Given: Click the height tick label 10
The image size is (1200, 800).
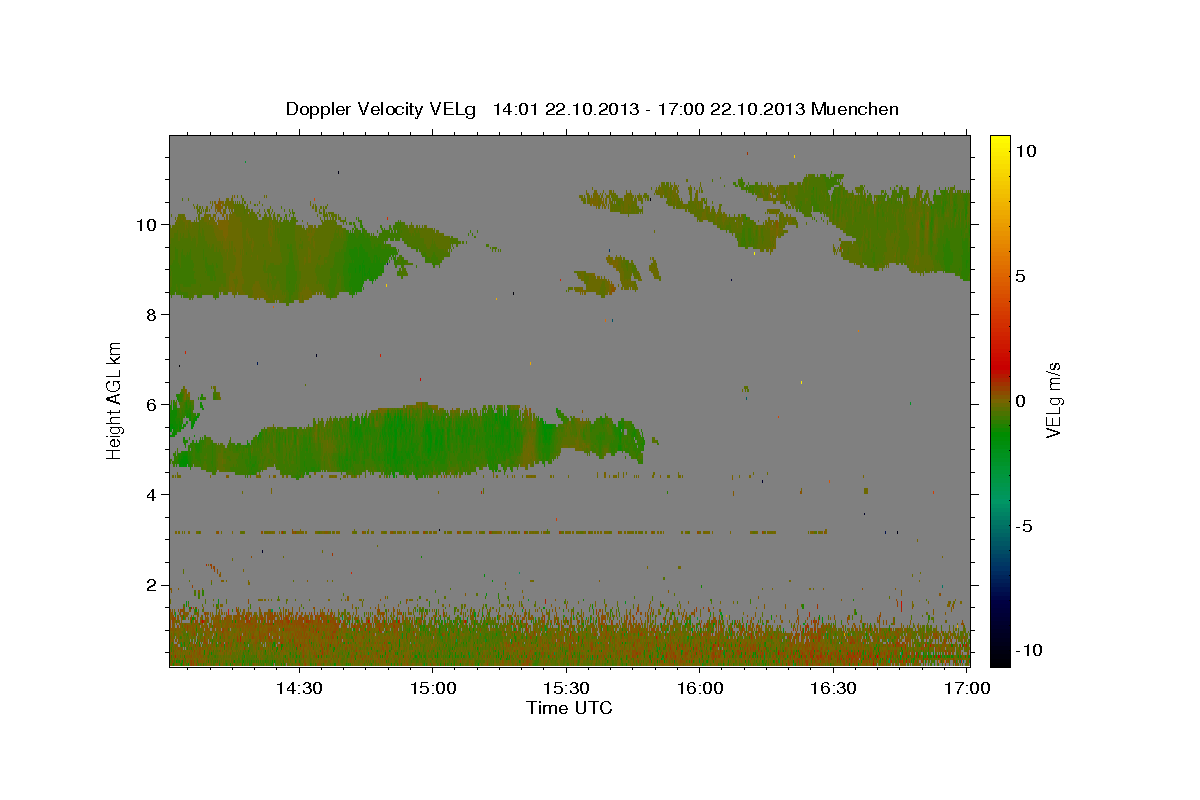Looking at the screenshot, I should (x=146, y=224).
